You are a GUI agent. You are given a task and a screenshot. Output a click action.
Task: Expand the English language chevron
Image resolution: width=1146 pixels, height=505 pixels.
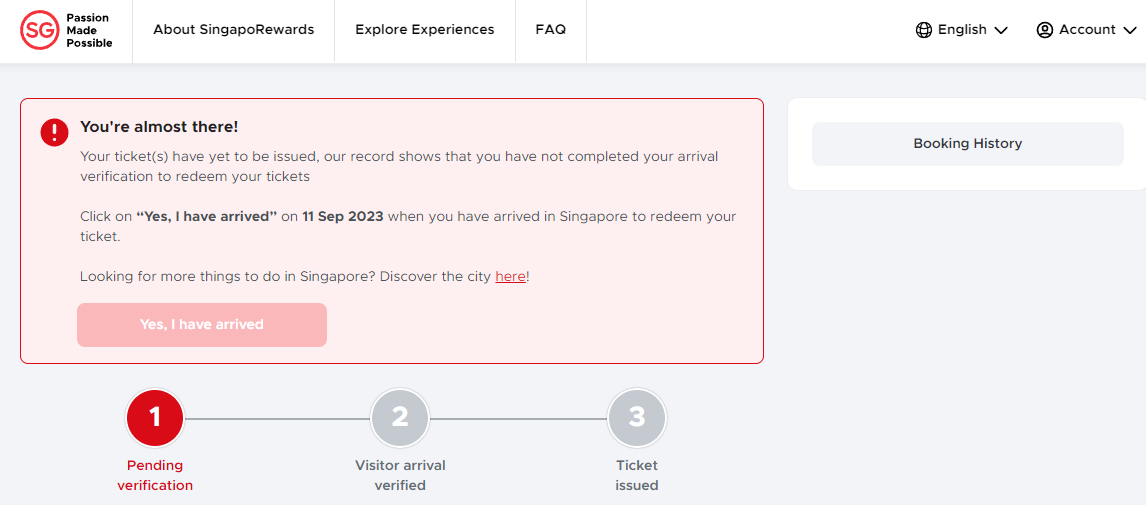1001,31
